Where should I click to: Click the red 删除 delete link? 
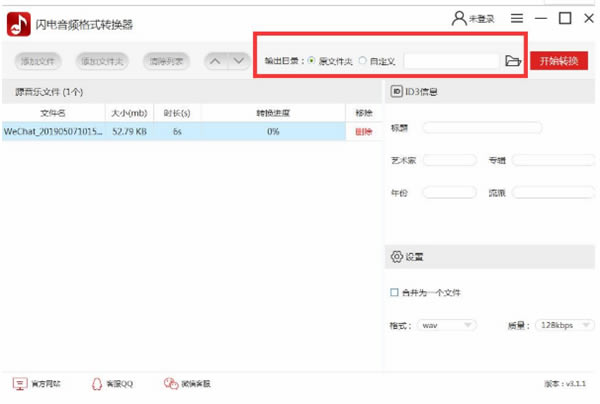(x=364, y=132)
